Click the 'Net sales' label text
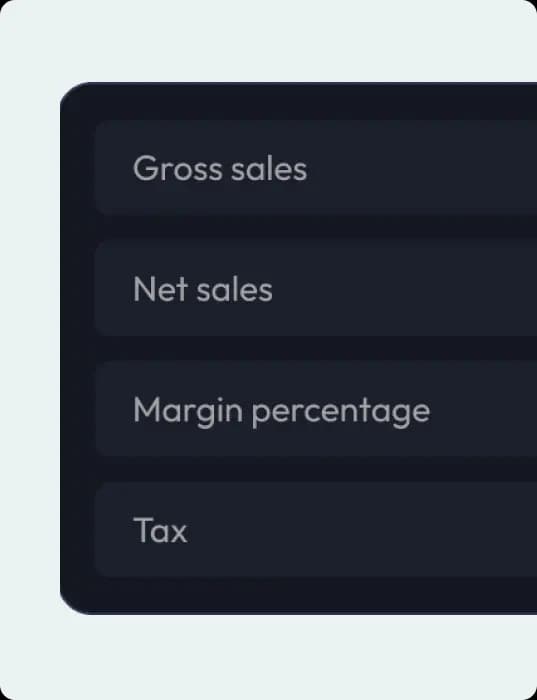537x700 pixels. coord(203,289)
